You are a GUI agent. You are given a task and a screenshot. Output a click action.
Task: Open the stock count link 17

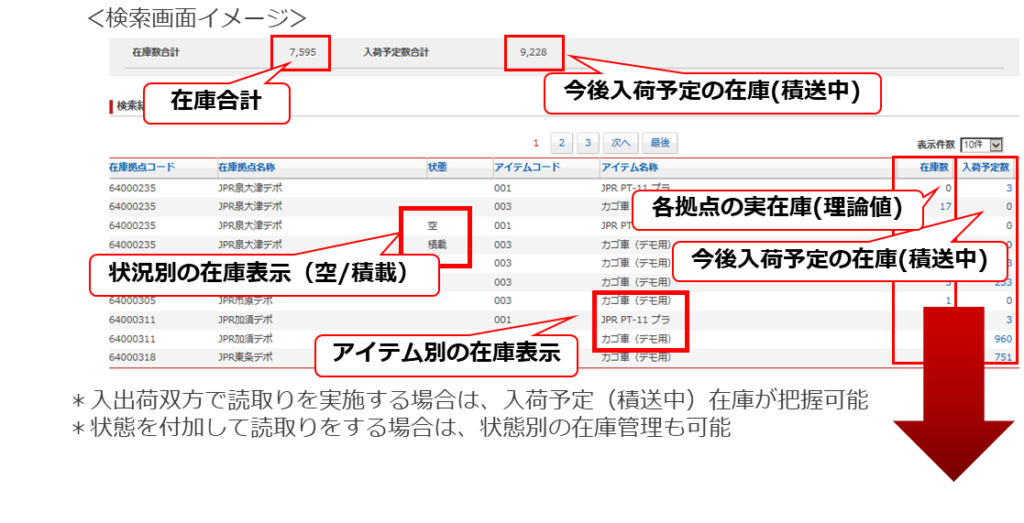(945, 206)
